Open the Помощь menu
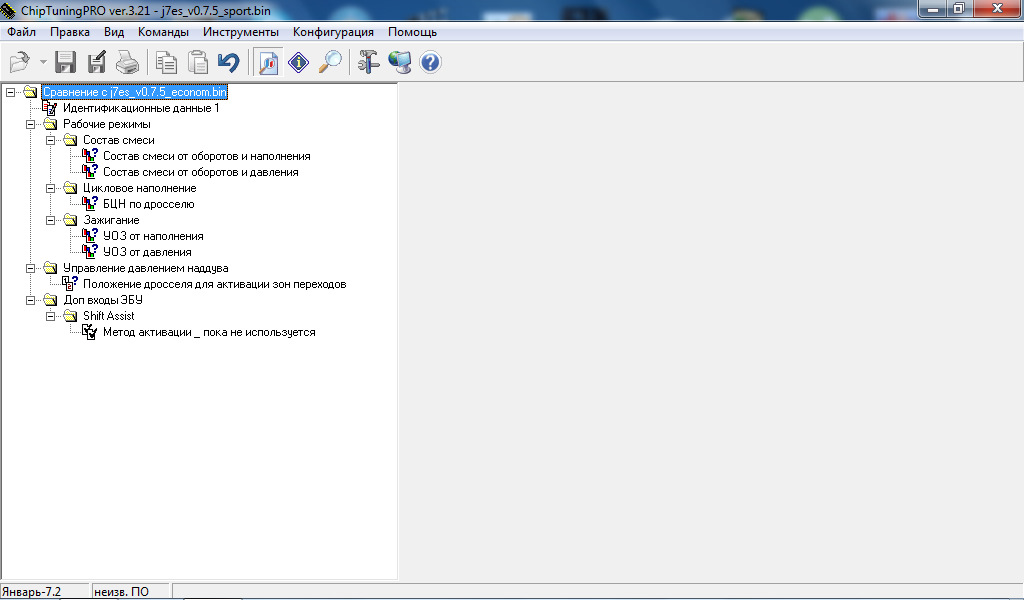Screen dimensions: 1024x600 [x=412, y=32]
